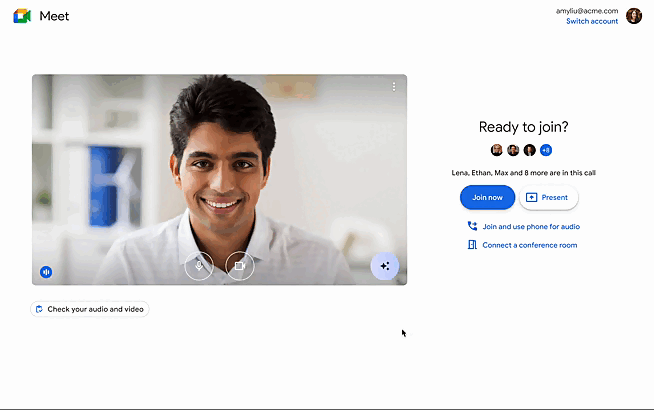This screenshot has height=410, width=654.
Task: Click the third participant avatar
Action: pyautogui.click(x=529, y=150)
